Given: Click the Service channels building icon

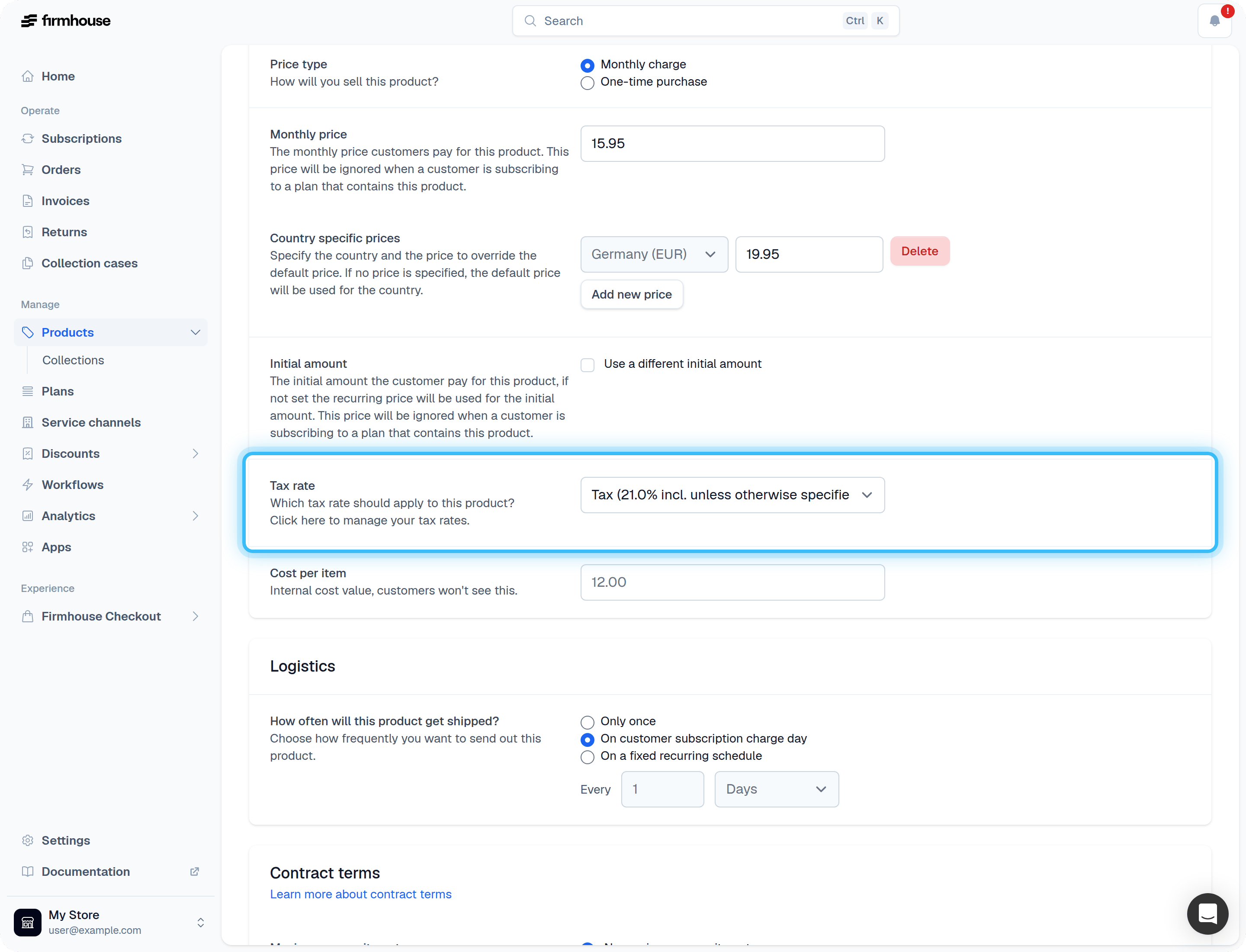Looking at the screenshot, I should tap(28, 422).
